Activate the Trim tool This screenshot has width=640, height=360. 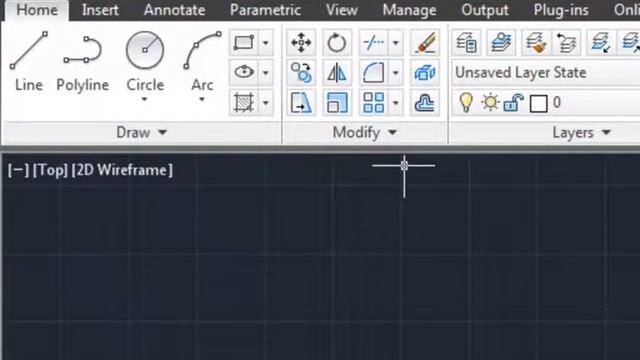pyautogui.click(x=373, y=42)
